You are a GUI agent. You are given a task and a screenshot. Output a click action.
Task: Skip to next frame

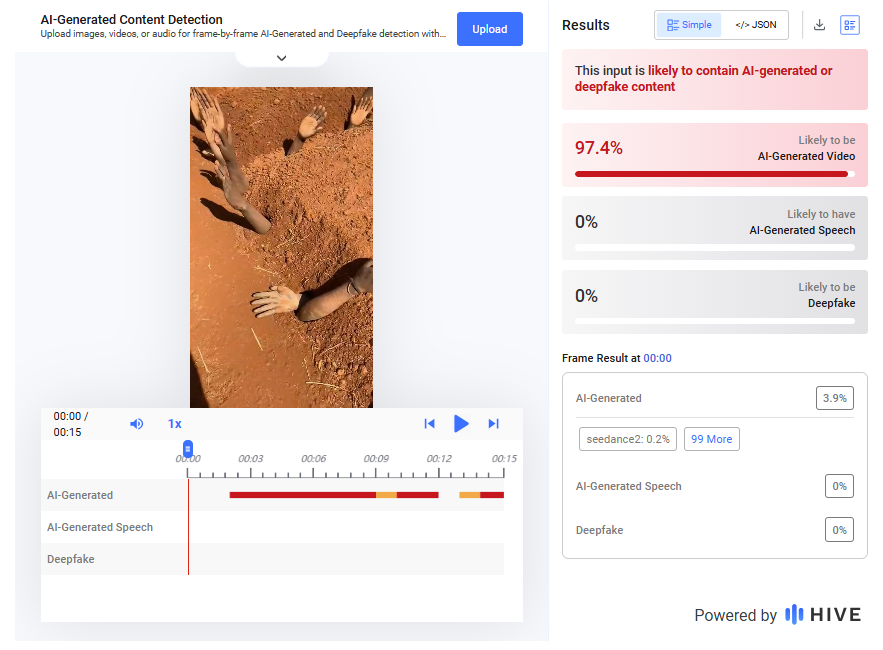click(493, 424)
